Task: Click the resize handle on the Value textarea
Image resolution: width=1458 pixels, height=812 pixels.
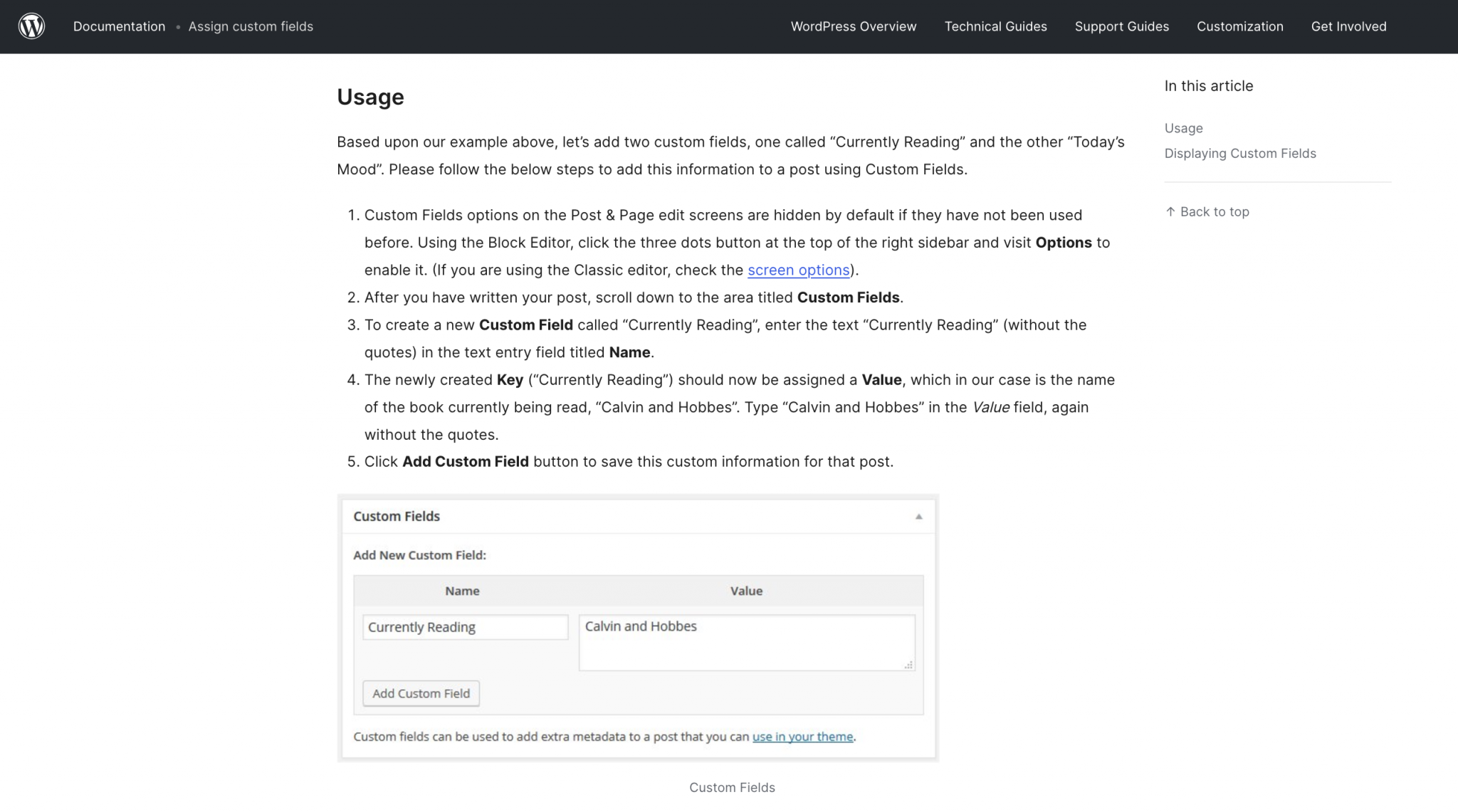Action: point(908,664)
